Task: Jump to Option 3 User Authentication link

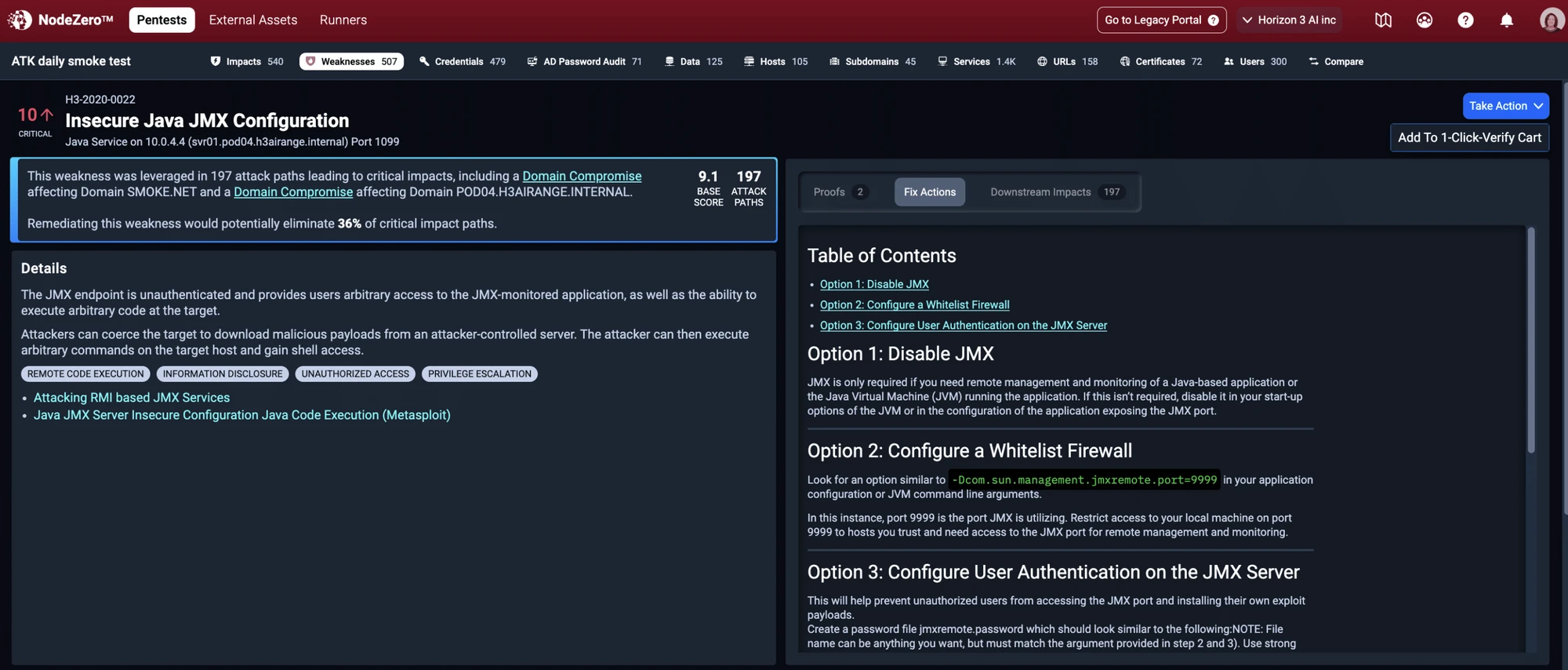Action: [964, 325]
